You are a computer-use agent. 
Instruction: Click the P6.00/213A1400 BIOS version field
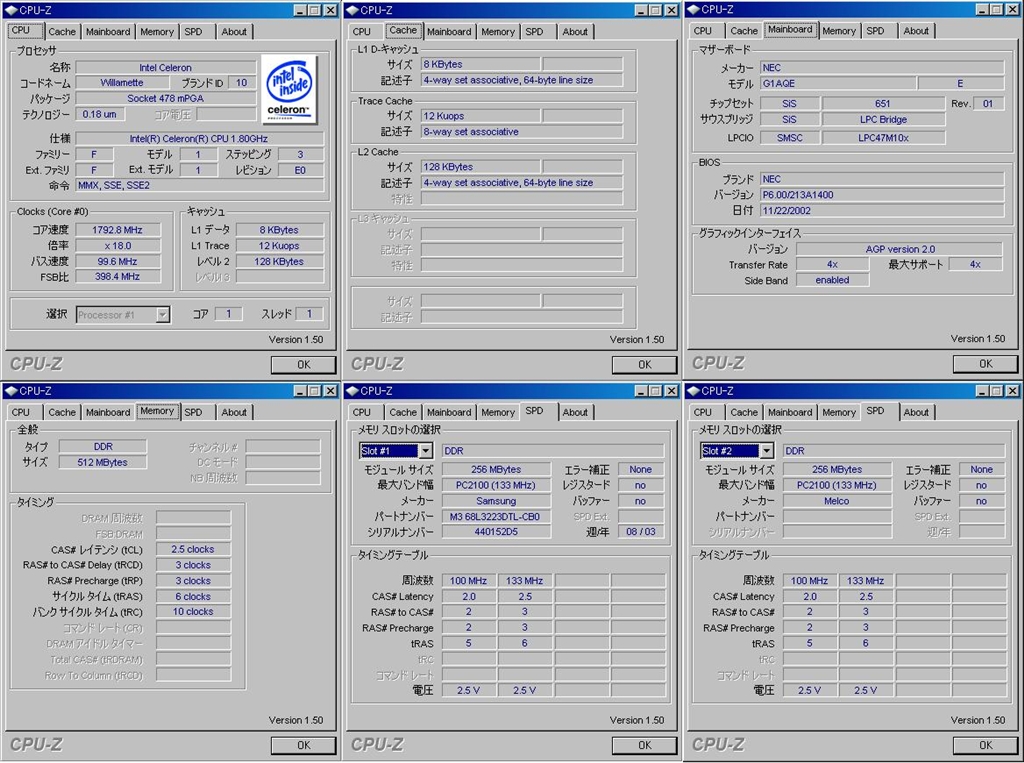882,195
